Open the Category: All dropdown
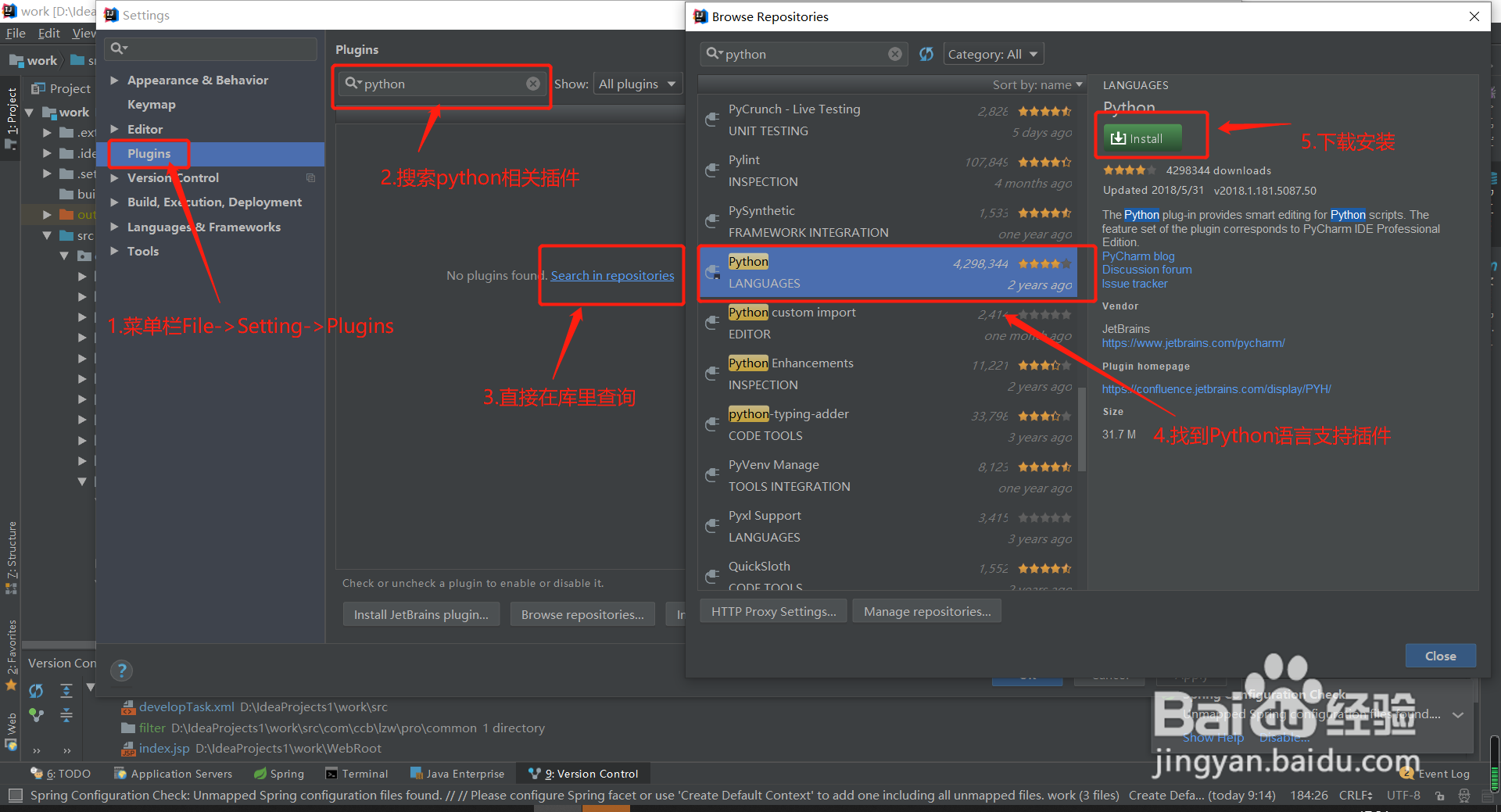The image size is (1501, 812). 993,54
